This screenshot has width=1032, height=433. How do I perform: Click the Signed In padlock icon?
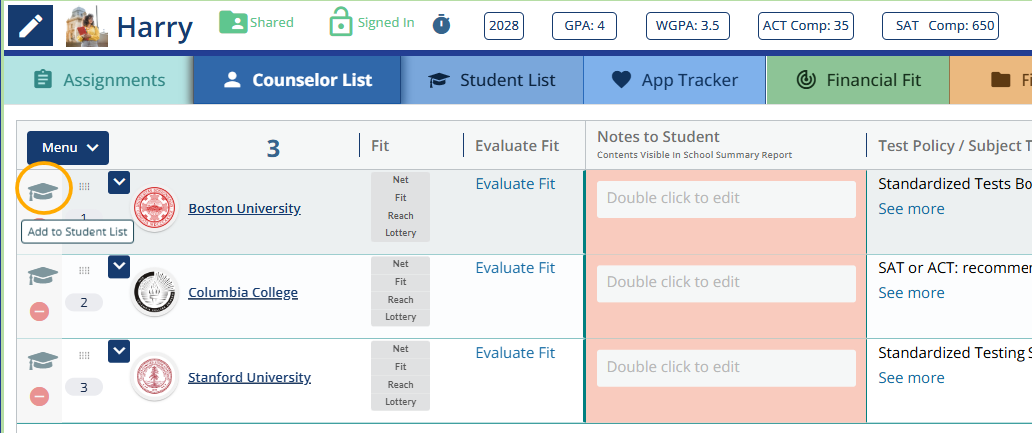pyautogui.click(x=341, y=23)
